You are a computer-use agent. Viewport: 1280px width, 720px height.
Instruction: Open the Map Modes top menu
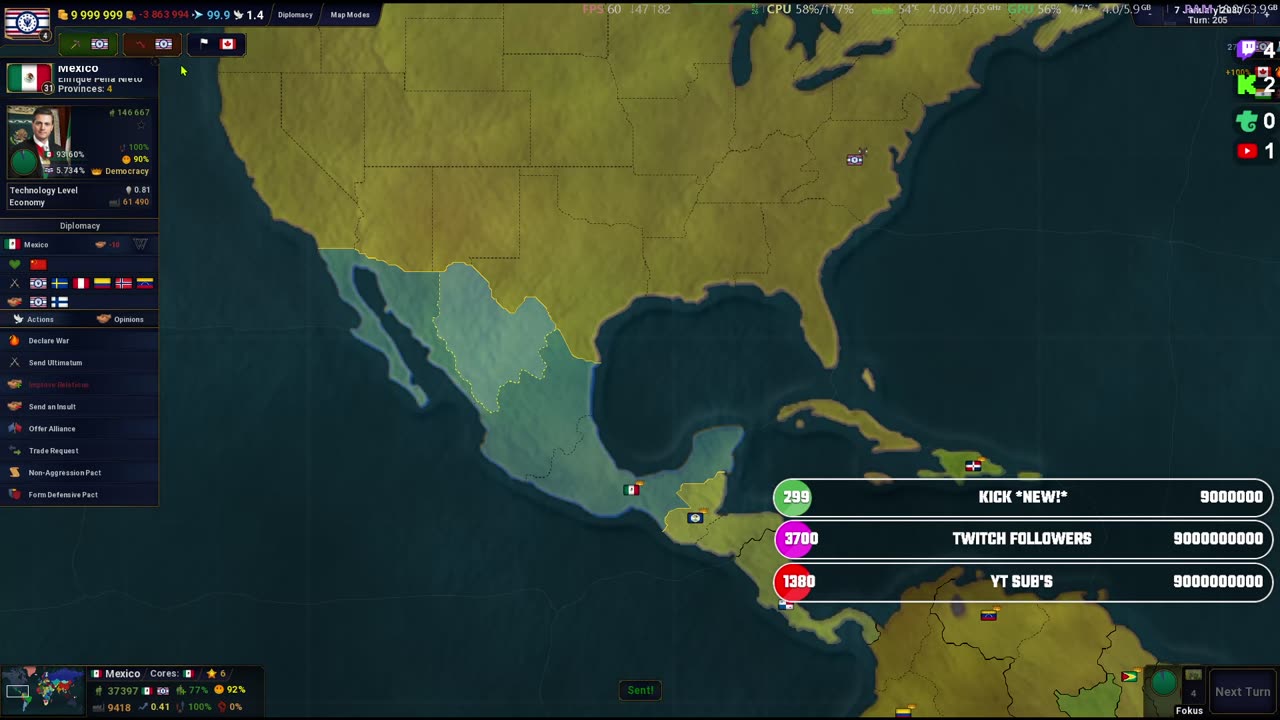click(350, 15)
